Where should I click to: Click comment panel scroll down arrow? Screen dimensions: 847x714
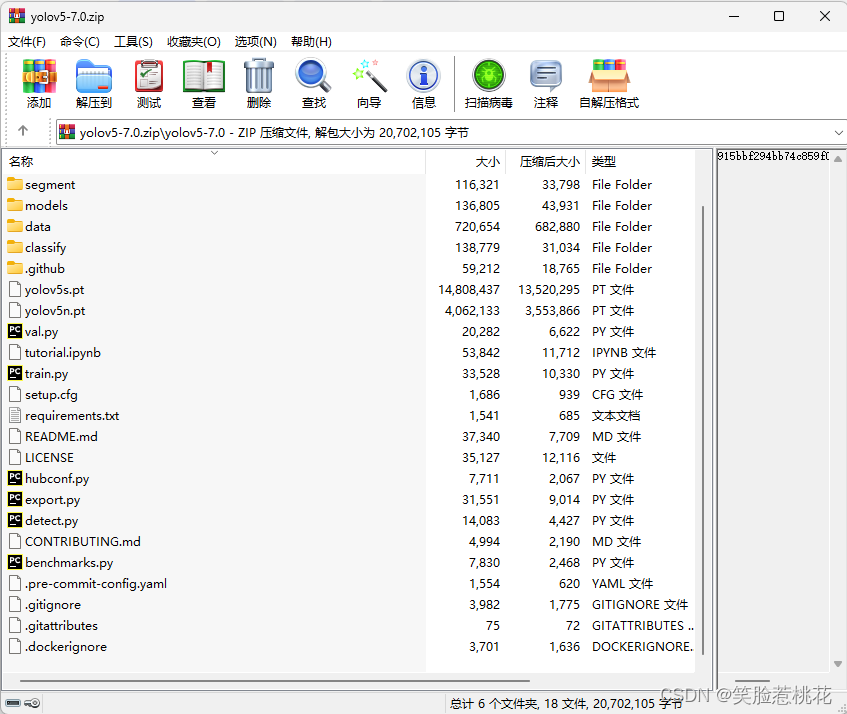838,664
